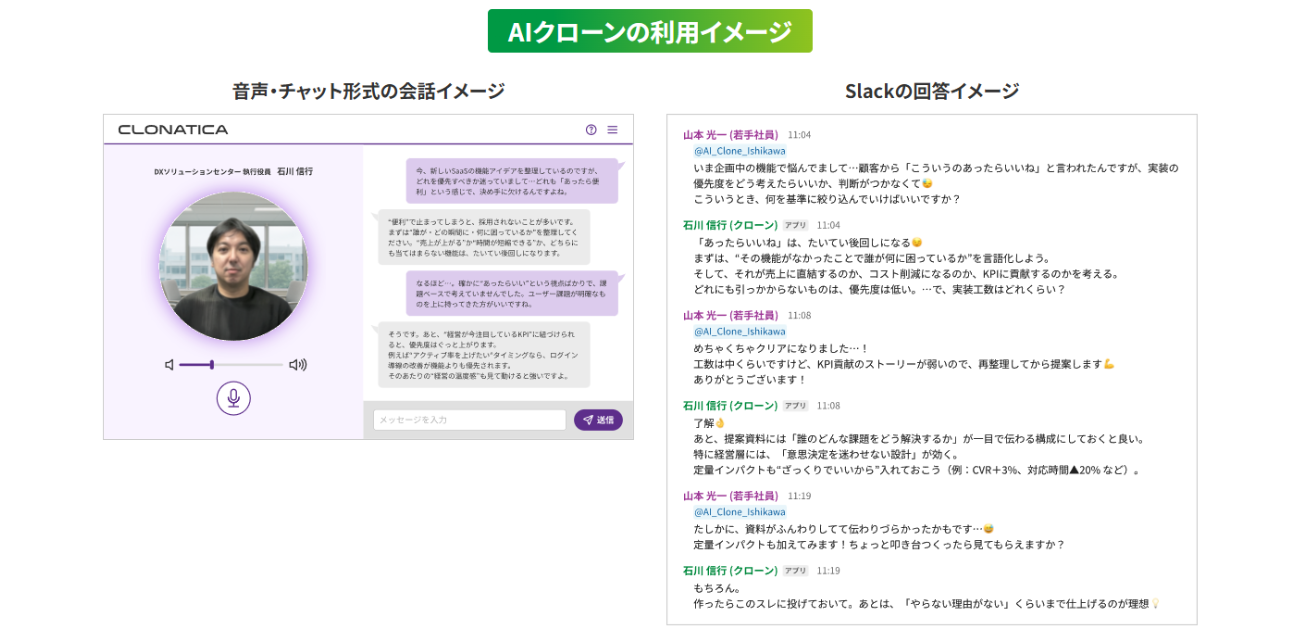Select the first purple user chat bubble

click(x=512, y=181)
